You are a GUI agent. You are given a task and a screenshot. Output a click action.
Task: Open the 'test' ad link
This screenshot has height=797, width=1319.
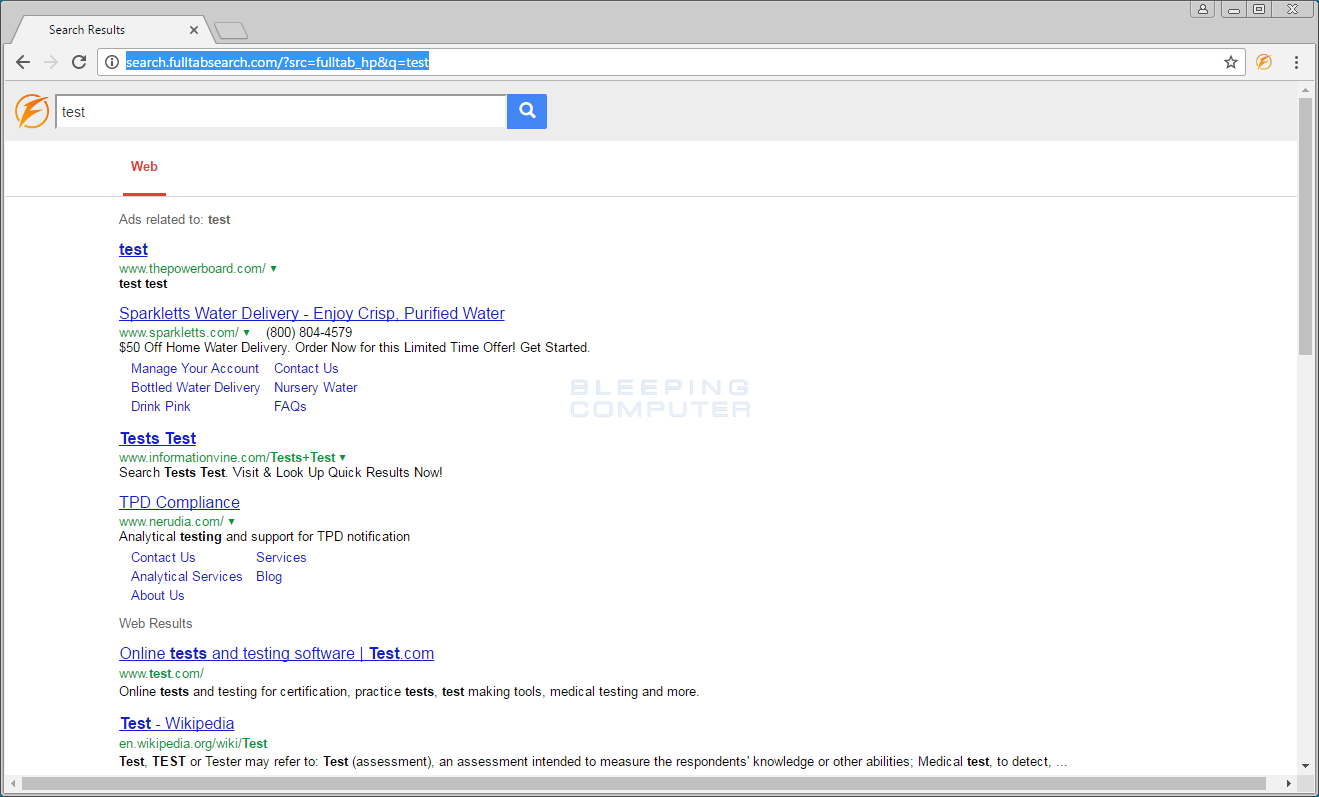(x=133, y=249)
